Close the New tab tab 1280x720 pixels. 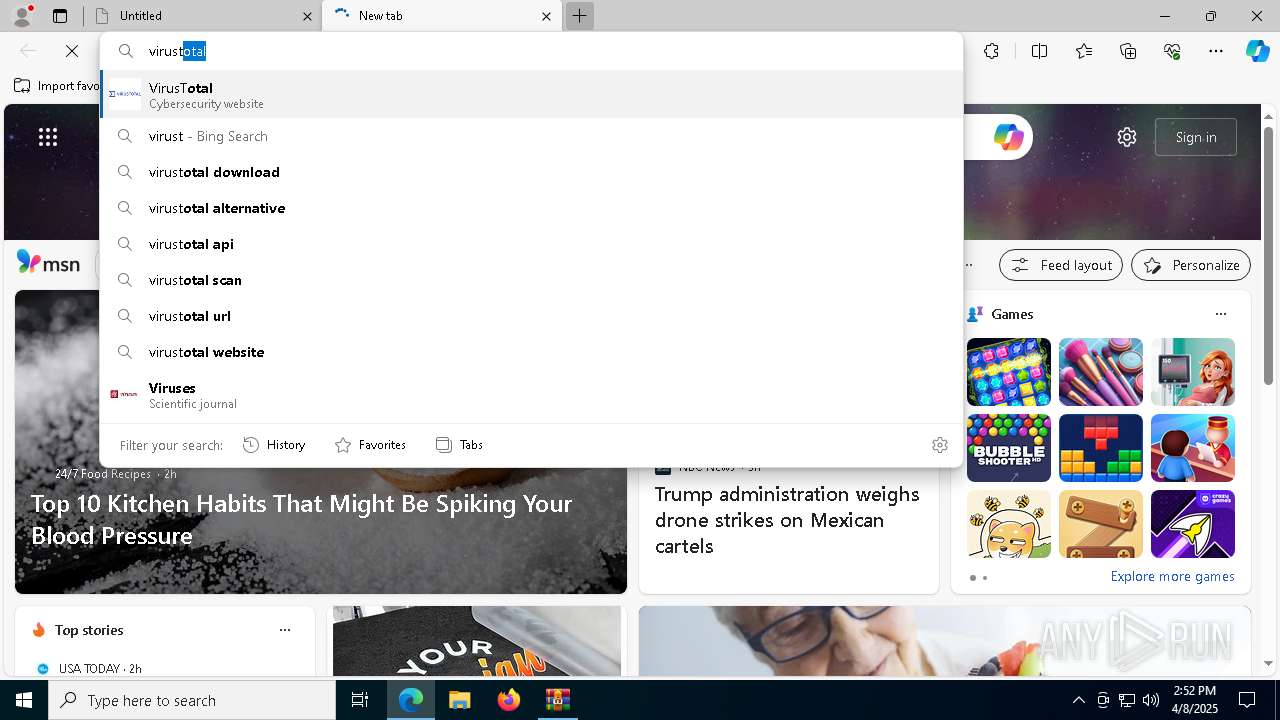point(546,16)
